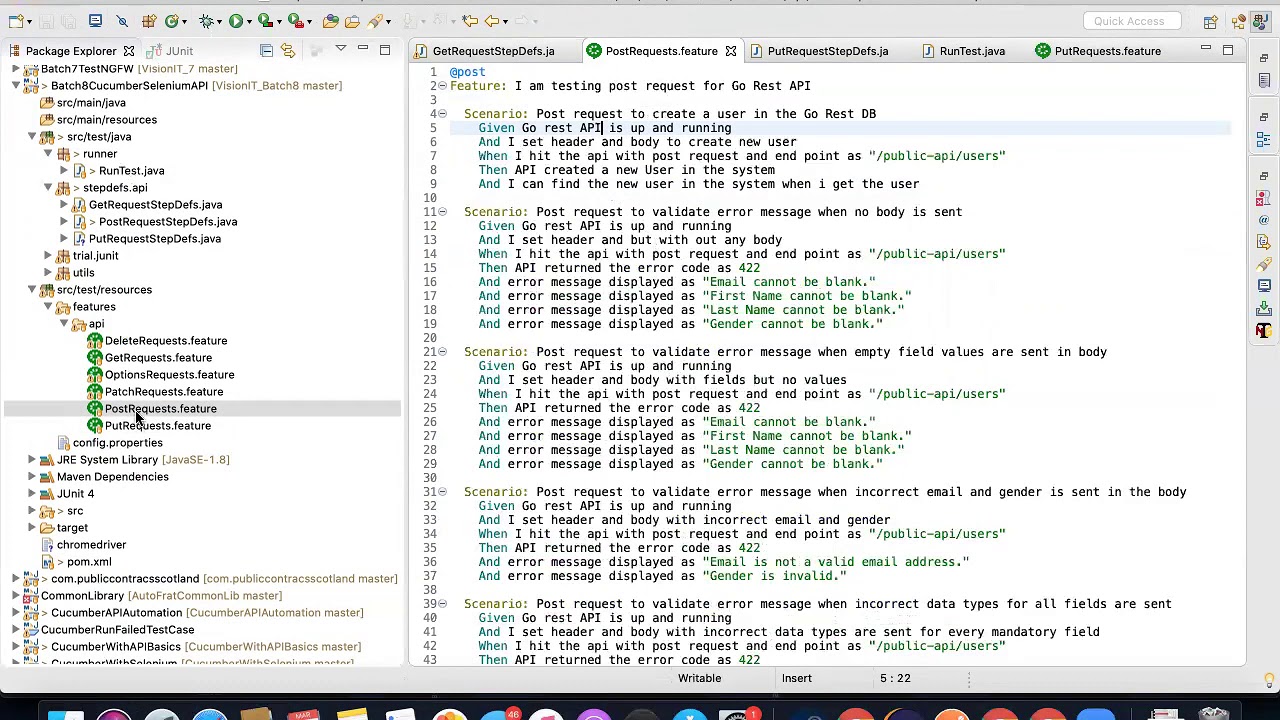Click Collapse All in Package Explorer
Screen dimensions: 1280x720
pos(266,50)
